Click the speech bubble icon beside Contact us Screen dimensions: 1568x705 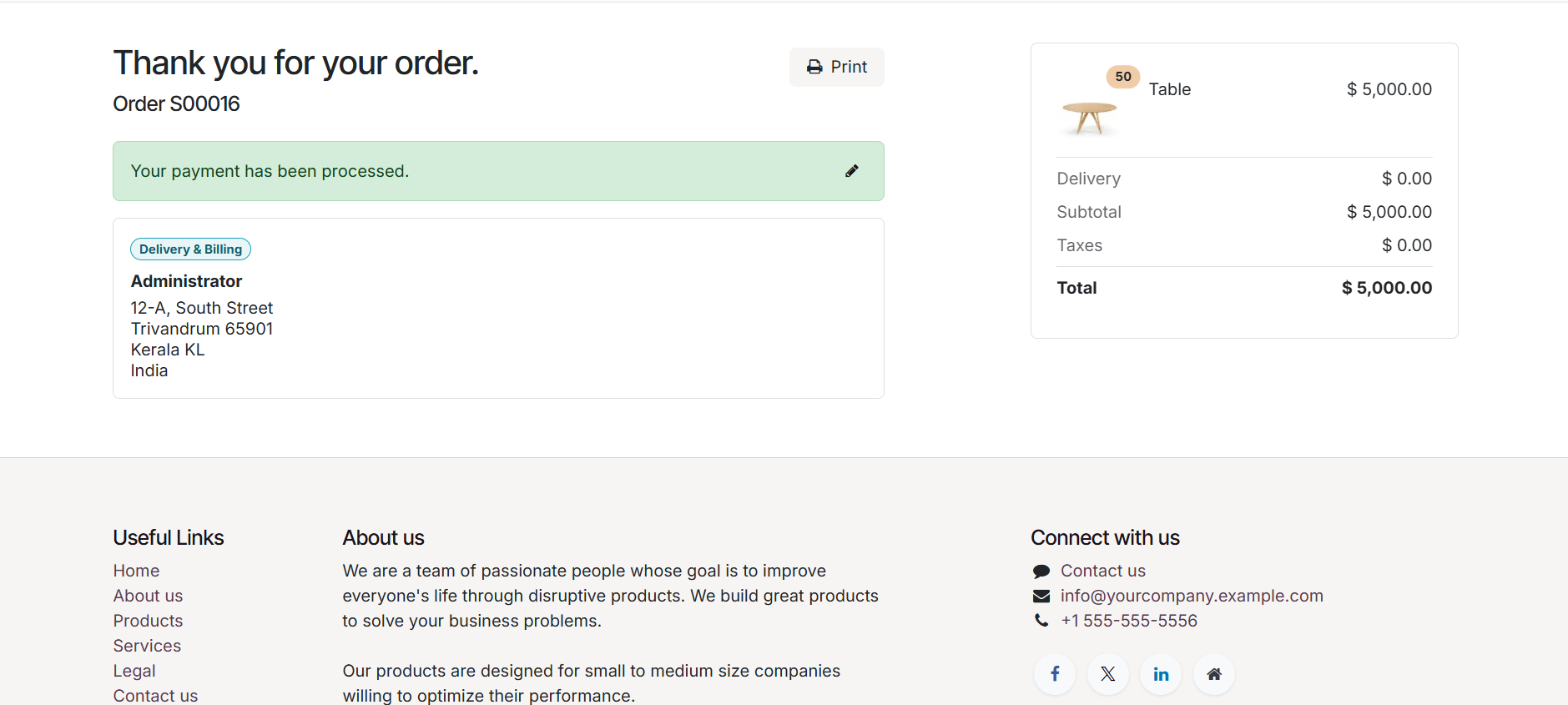[x=1041, y=572]
